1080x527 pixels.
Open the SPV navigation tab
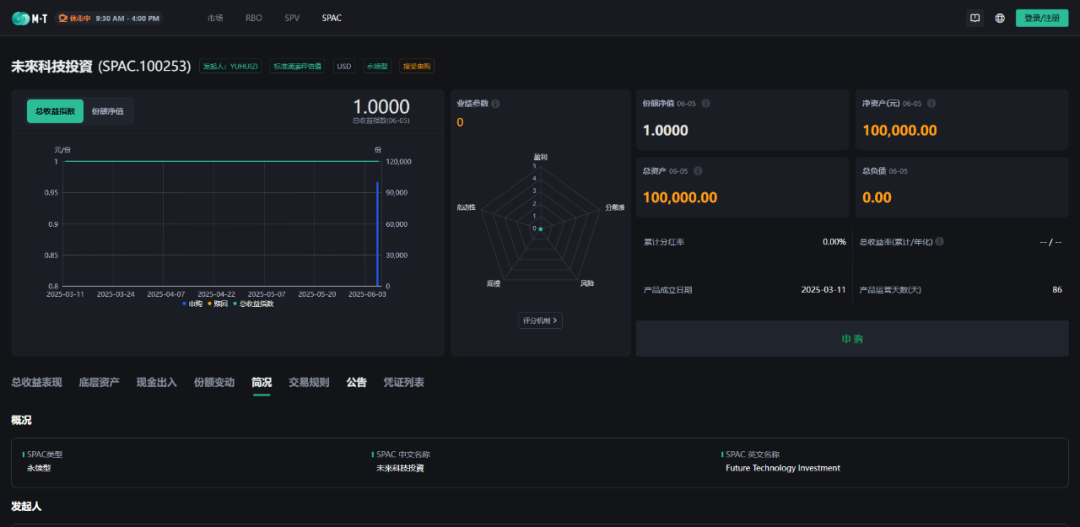coord(292,18)
